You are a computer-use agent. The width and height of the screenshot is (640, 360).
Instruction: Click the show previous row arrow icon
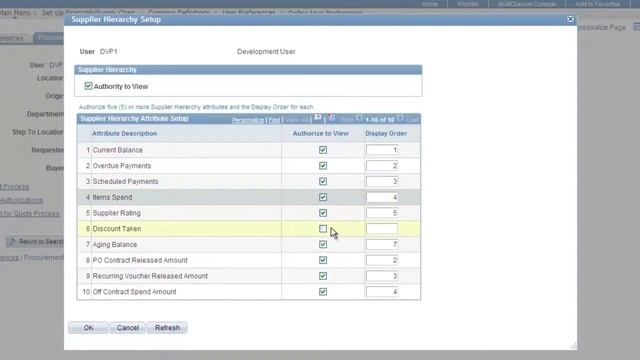pos(359,118)
